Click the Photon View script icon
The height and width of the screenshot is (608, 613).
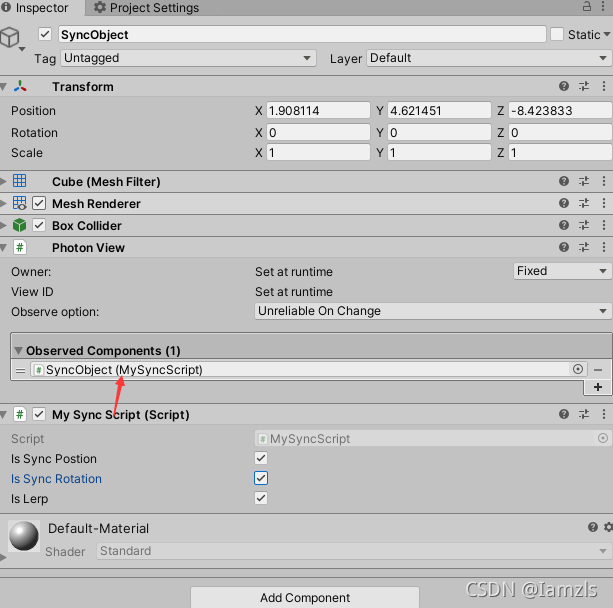point(20,248)
